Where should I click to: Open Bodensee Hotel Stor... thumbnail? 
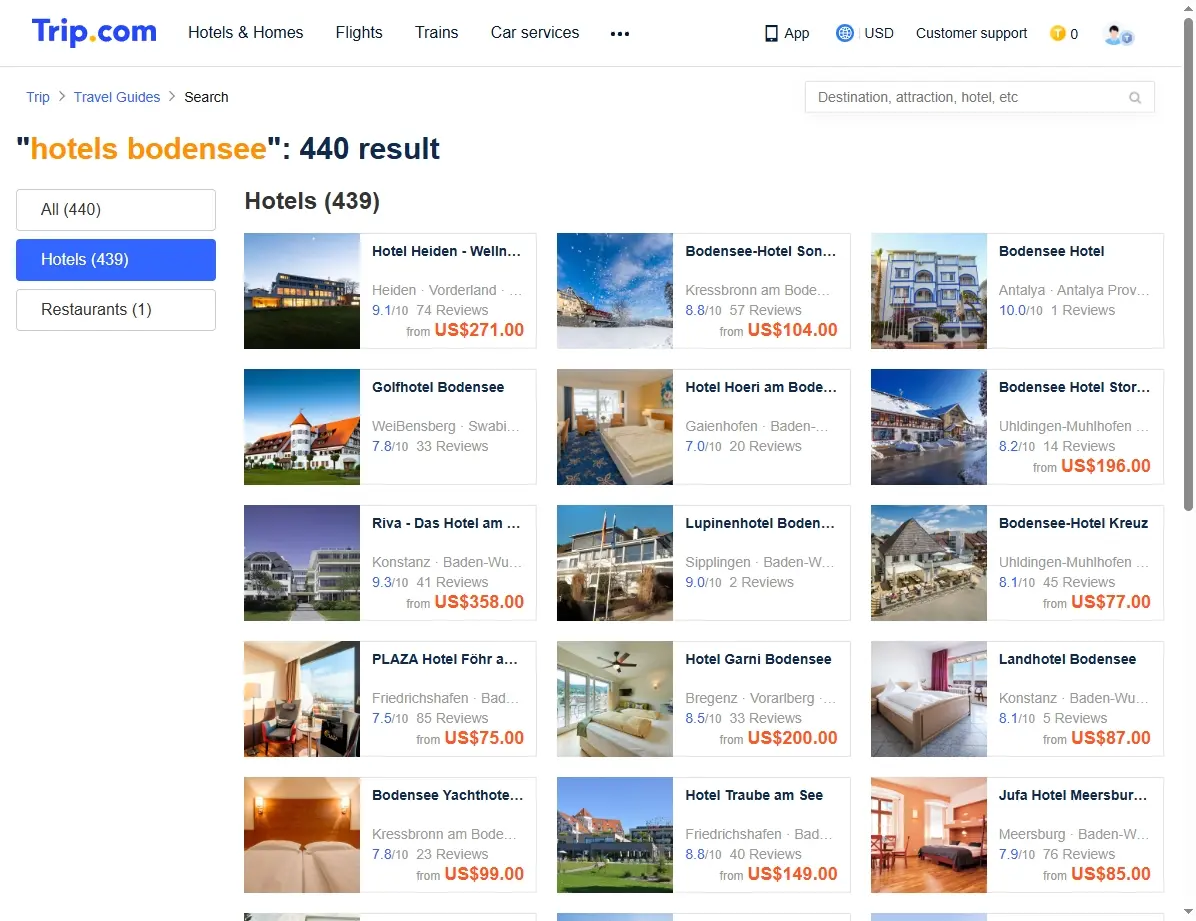928,427
